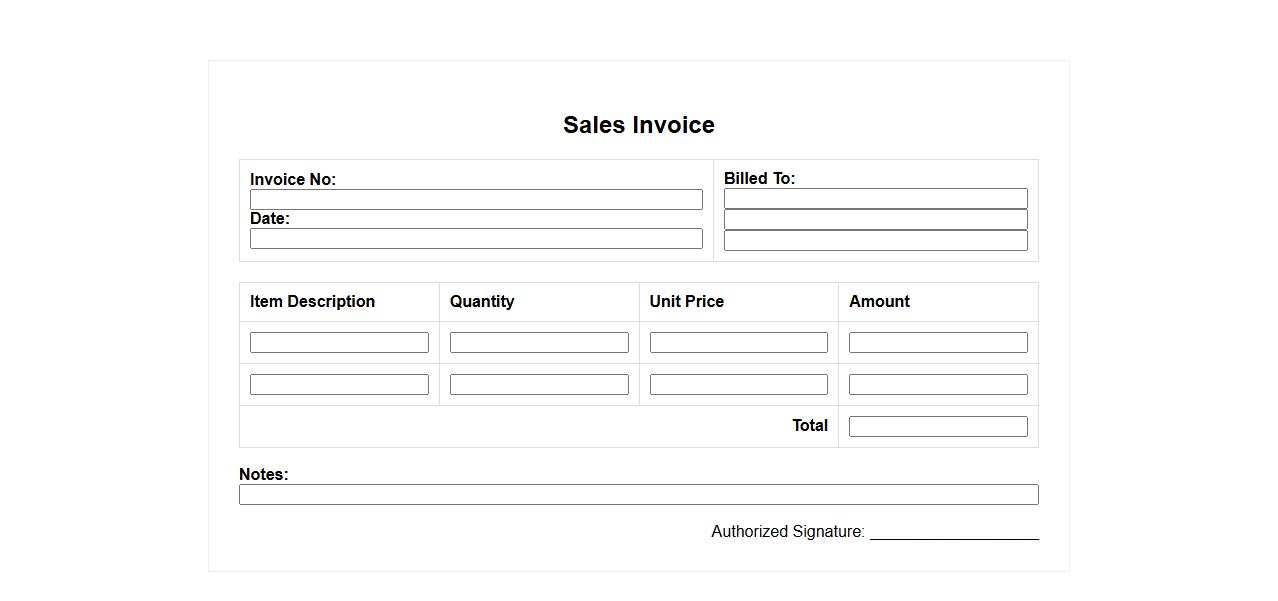1278x601 pixels.
Task: Click the Item Description column header
Action: pos(312,302)
